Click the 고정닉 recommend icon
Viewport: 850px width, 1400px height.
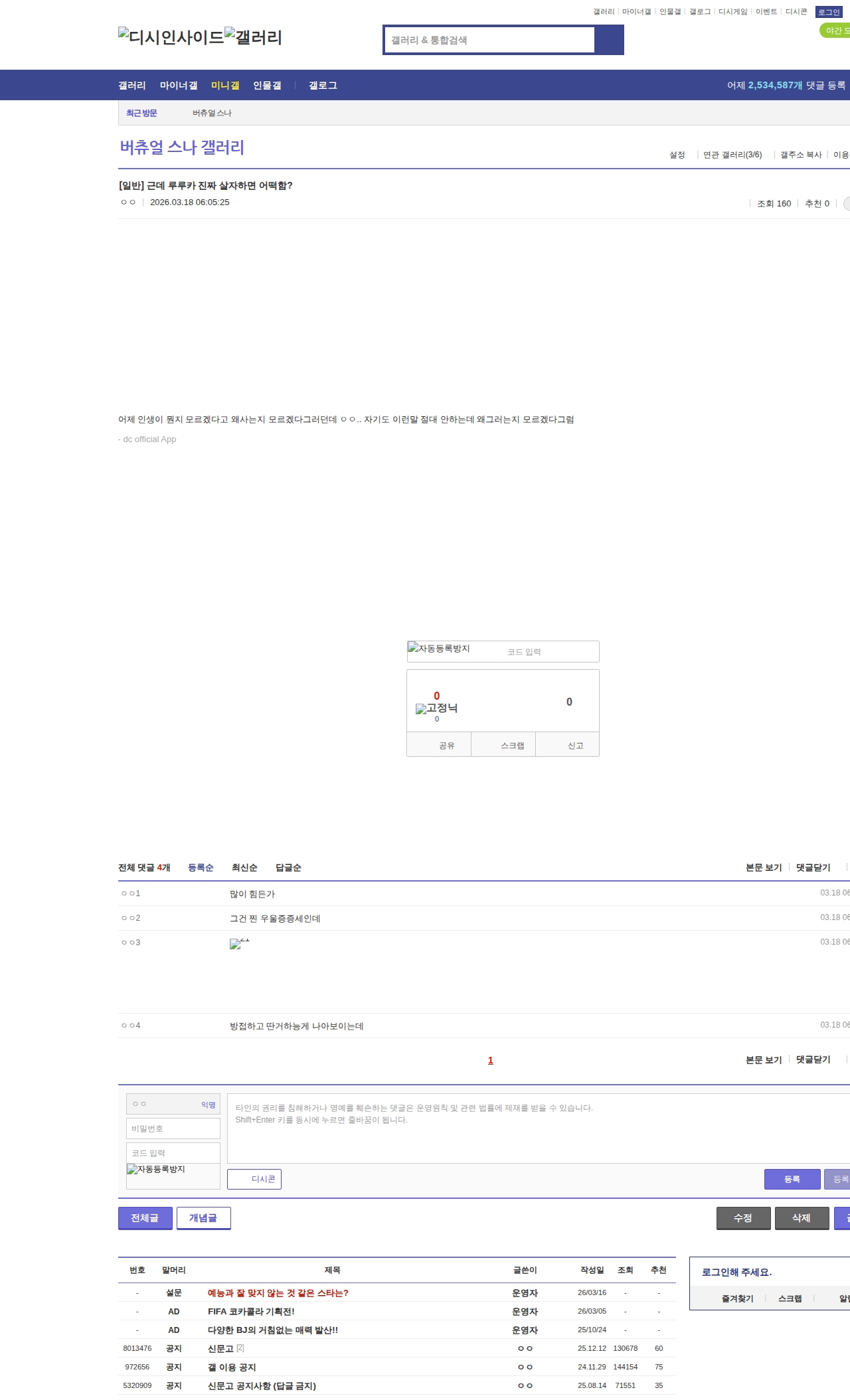(436, 708)
